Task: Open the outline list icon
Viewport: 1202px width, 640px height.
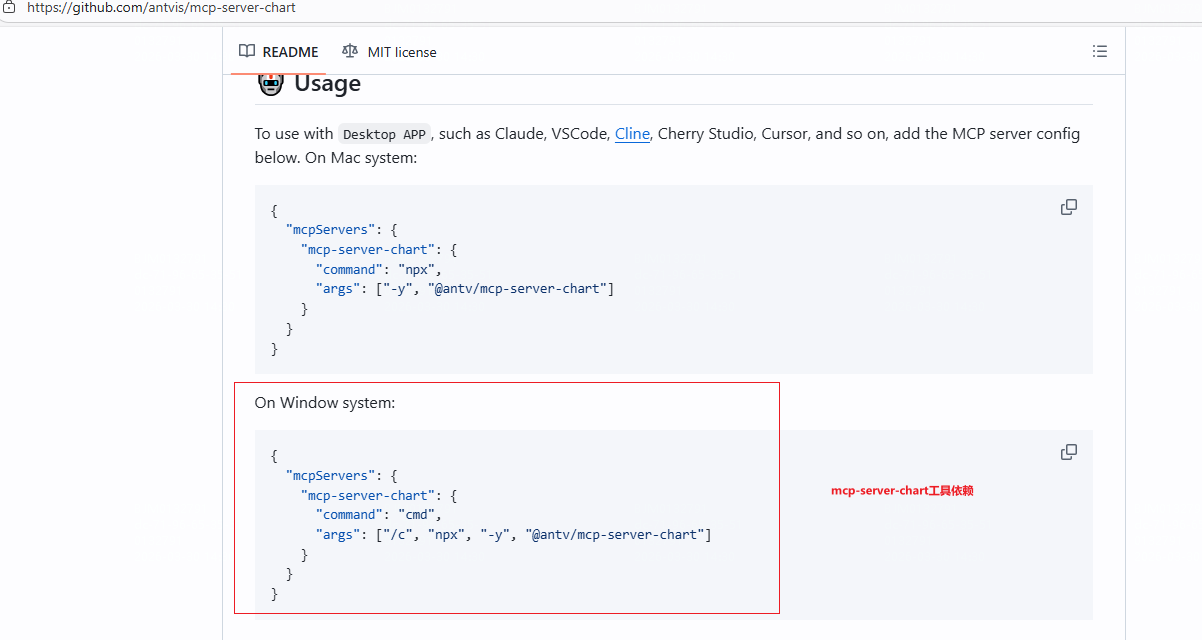Action: click(1100, 52)
